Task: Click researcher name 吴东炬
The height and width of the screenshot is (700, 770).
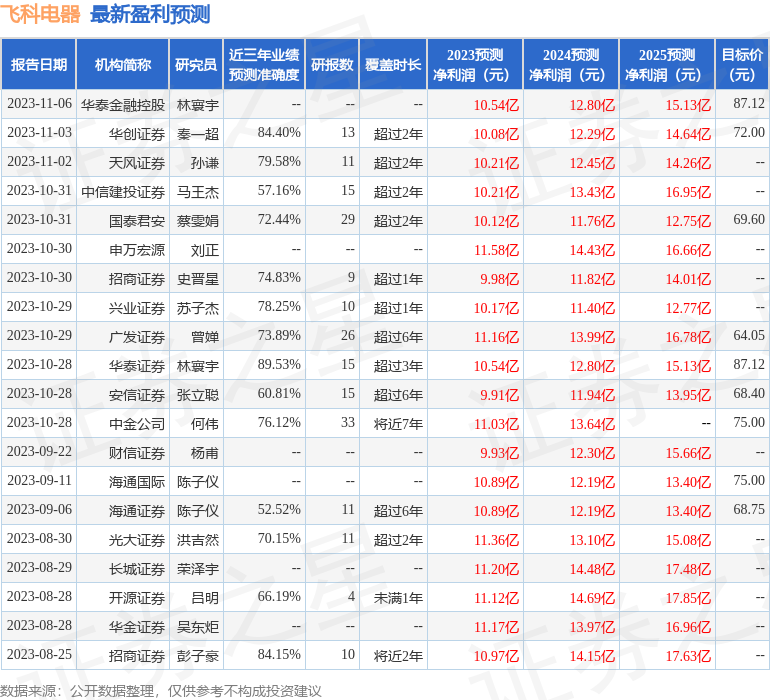Action: (198, 626)
